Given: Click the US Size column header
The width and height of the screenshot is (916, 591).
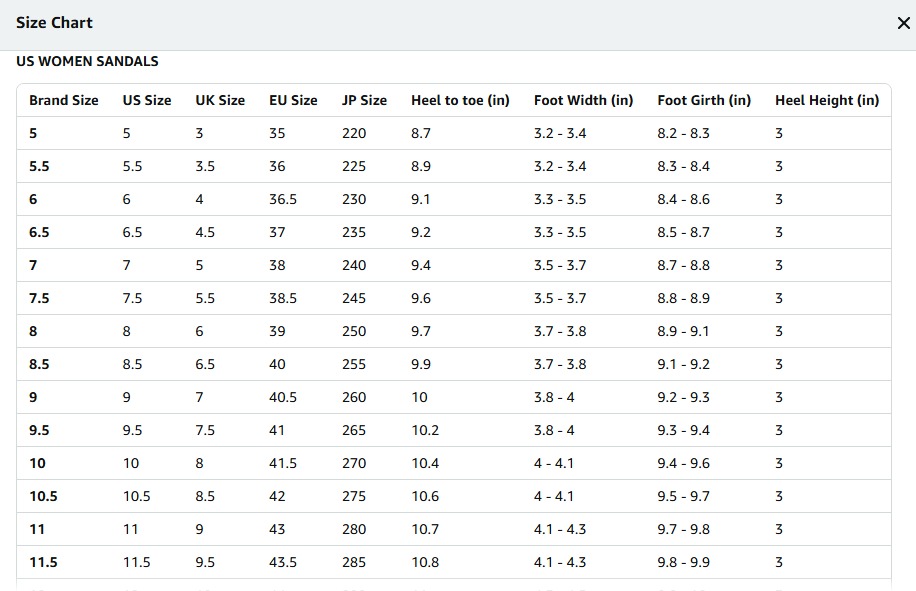Looking at the screenshot, I should tap(147, 100).
